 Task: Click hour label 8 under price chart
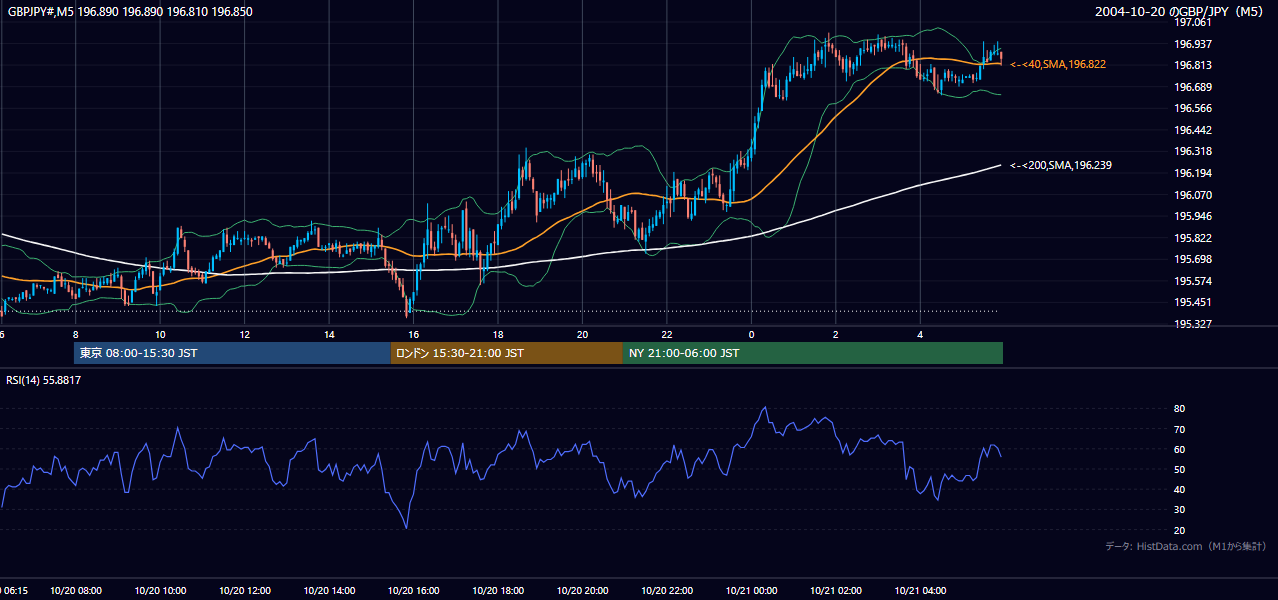point(75,334)
